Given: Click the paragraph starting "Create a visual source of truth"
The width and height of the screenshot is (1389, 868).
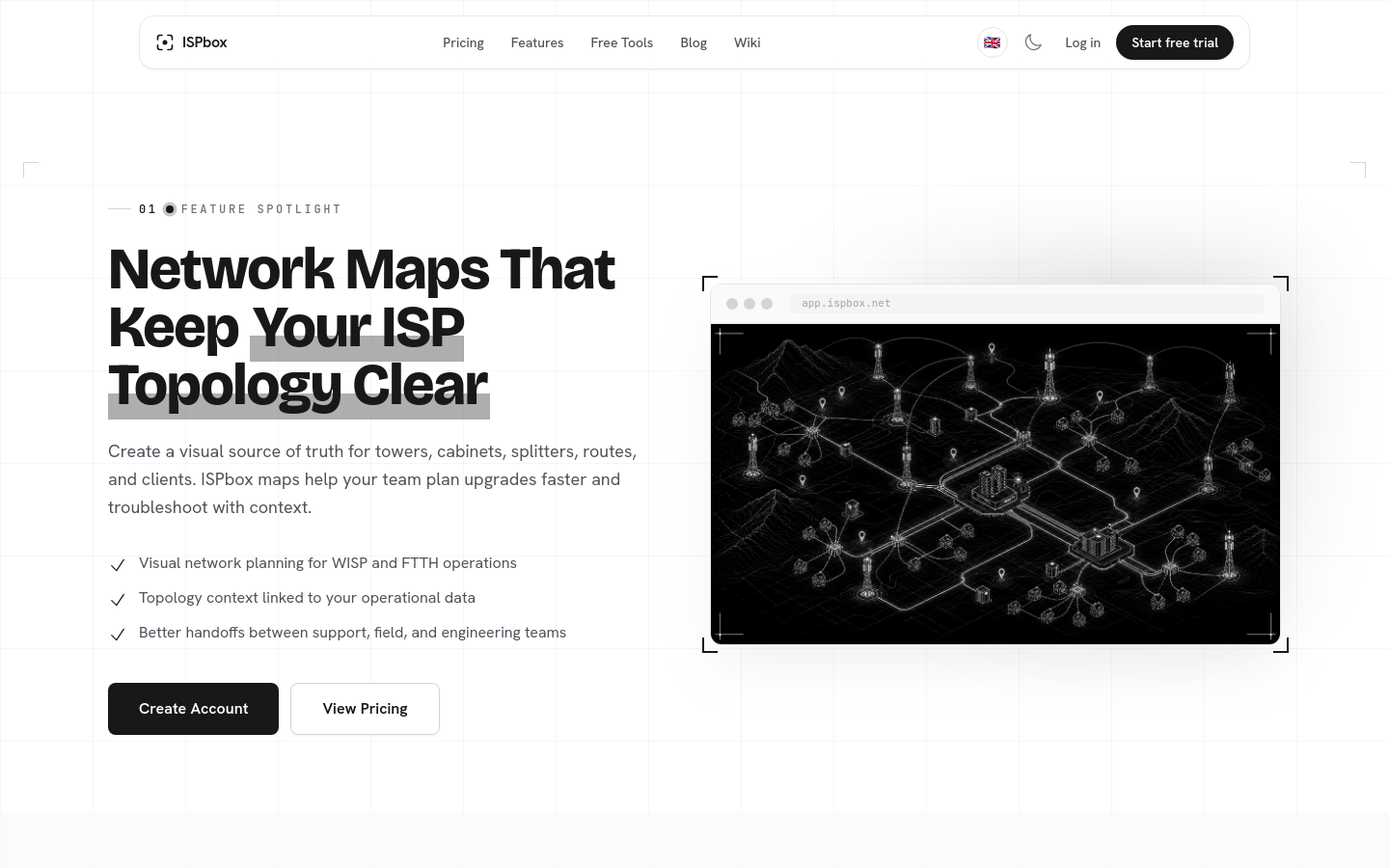Looking at the screenshot, I should 372,479.
